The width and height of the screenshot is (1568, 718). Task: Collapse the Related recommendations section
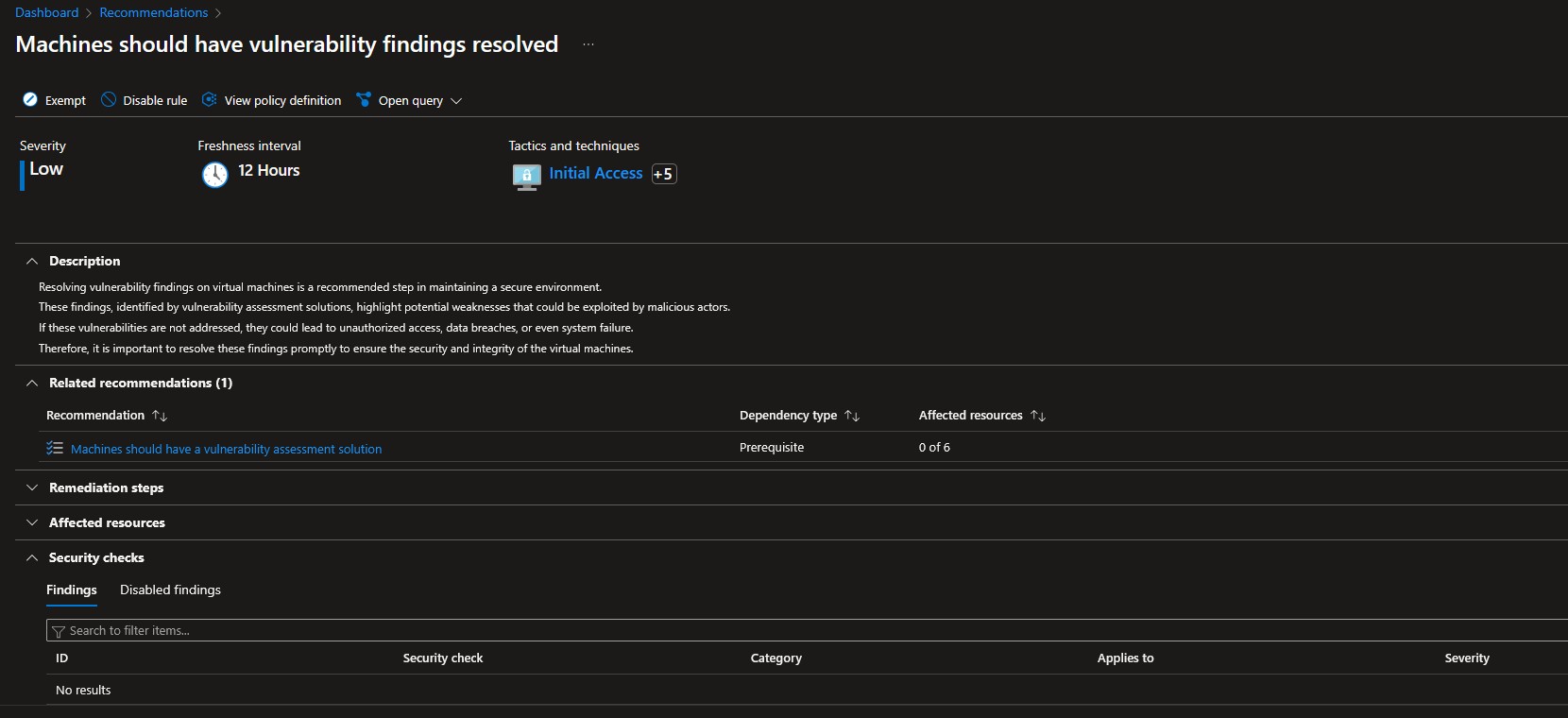tap(32, 383)
